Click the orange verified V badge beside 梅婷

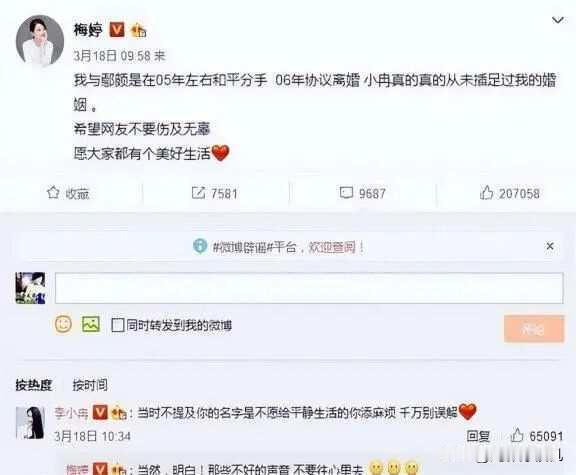117,30
